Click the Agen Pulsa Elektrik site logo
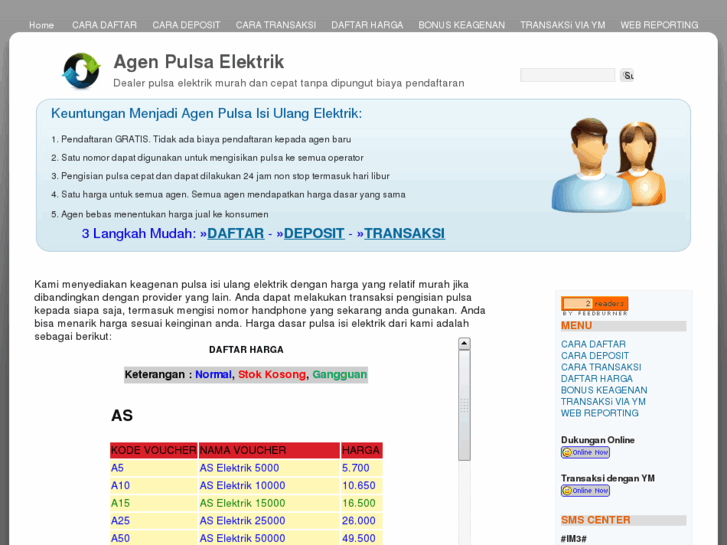The width and height of the screenshot is (727, 545). 82,71
